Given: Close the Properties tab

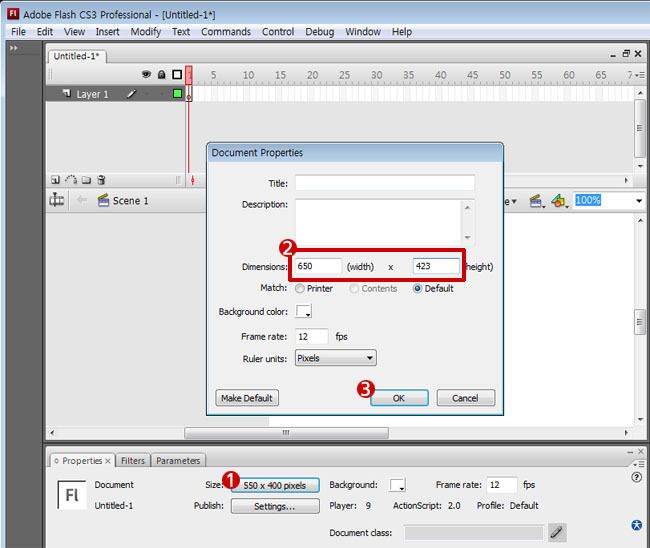Looking at the screenshot, I should click(107, 461).
